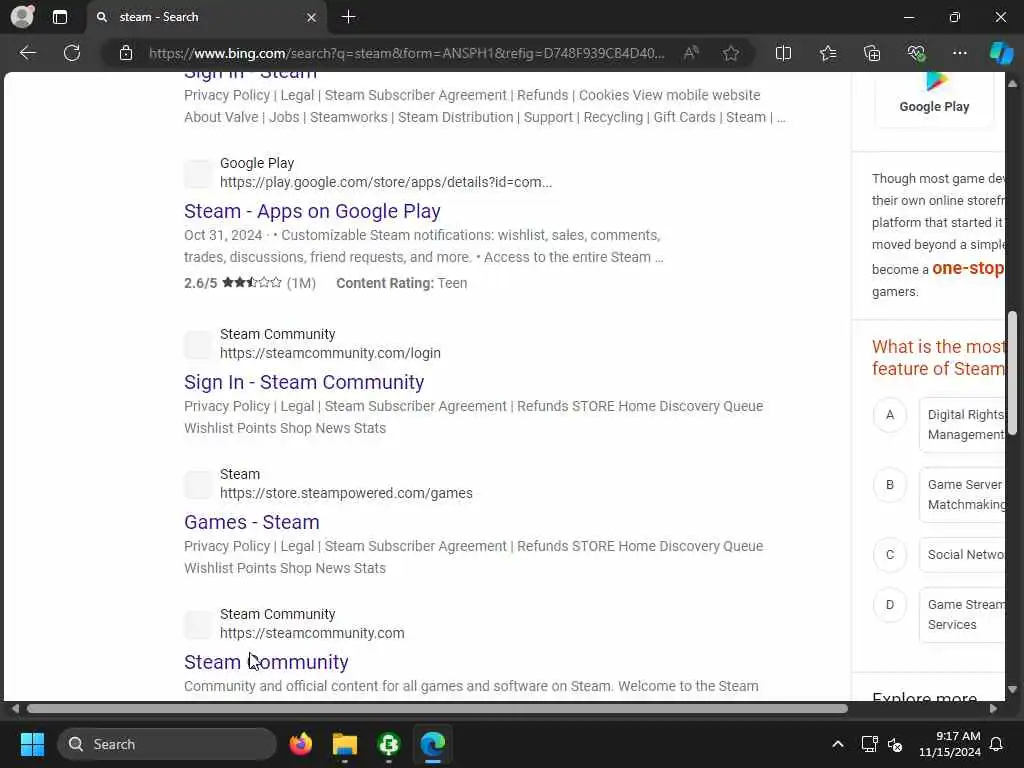Click the play.google.com URL text
This screenshot has height=768, width=1024.
[385, 182]
